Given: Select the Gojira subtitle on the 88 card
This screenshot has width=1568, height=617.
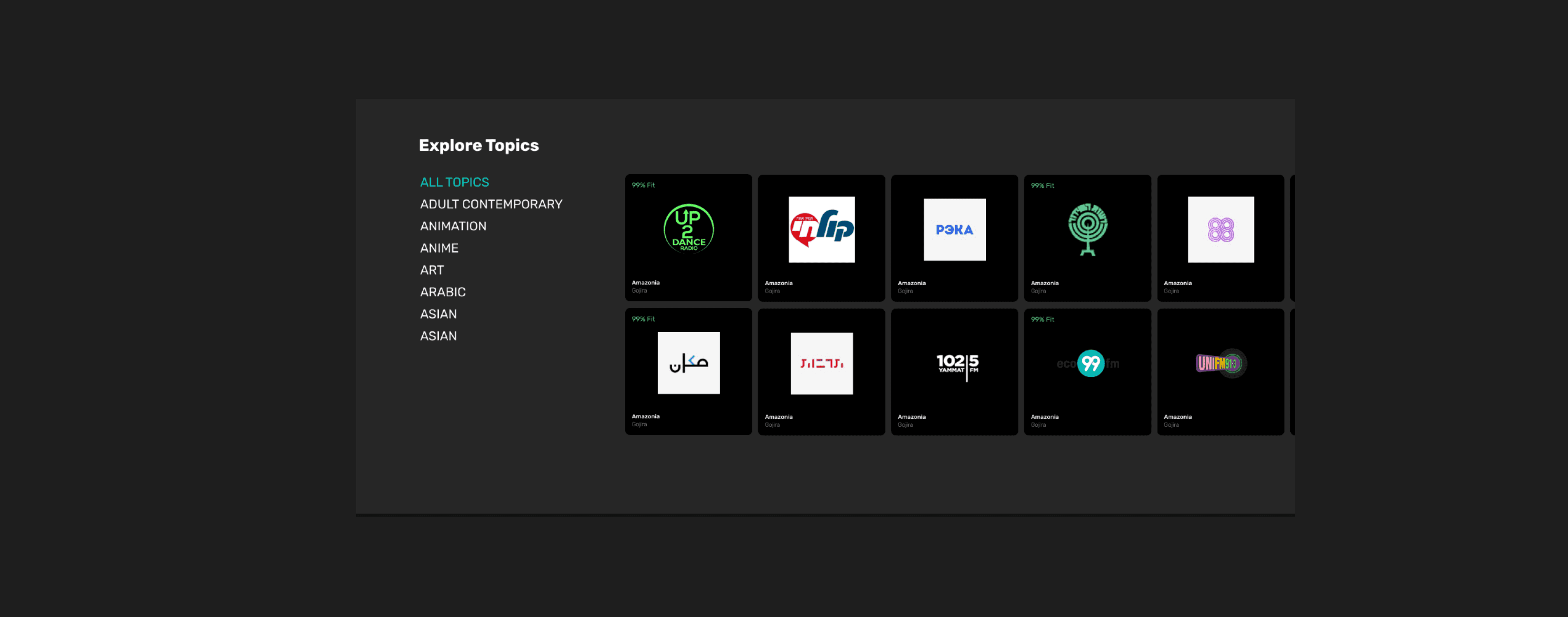Looking at the screenshot, I should click(1171, 291).
